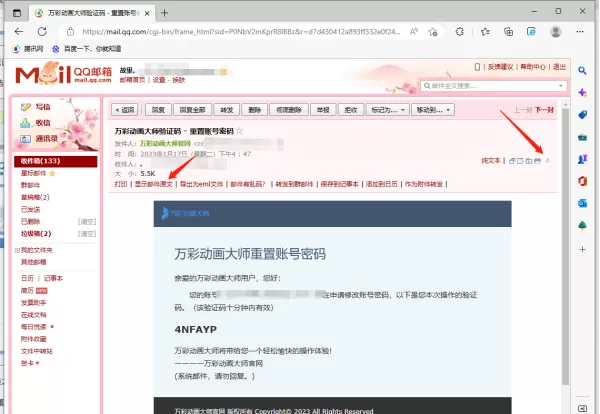Add this page to favorites via the star-plus icon

[433, 32]
